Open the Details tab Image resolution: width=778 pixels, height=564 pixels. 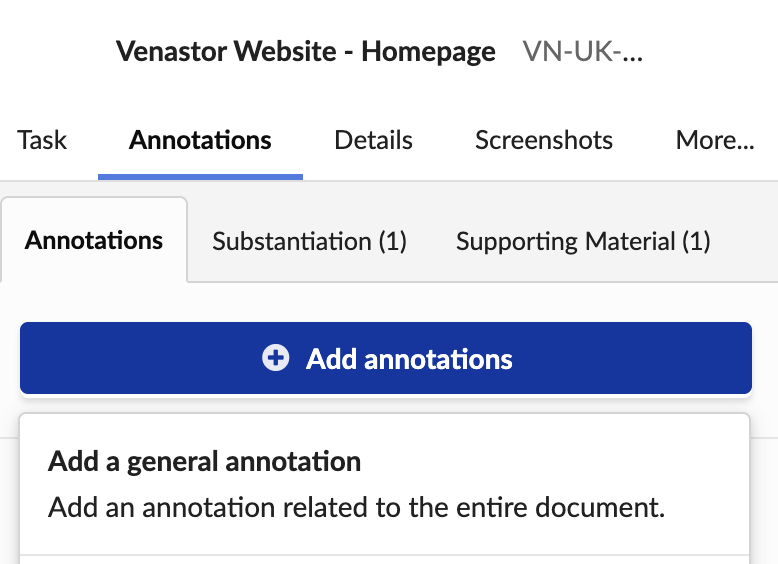click(x=373, y=140)
